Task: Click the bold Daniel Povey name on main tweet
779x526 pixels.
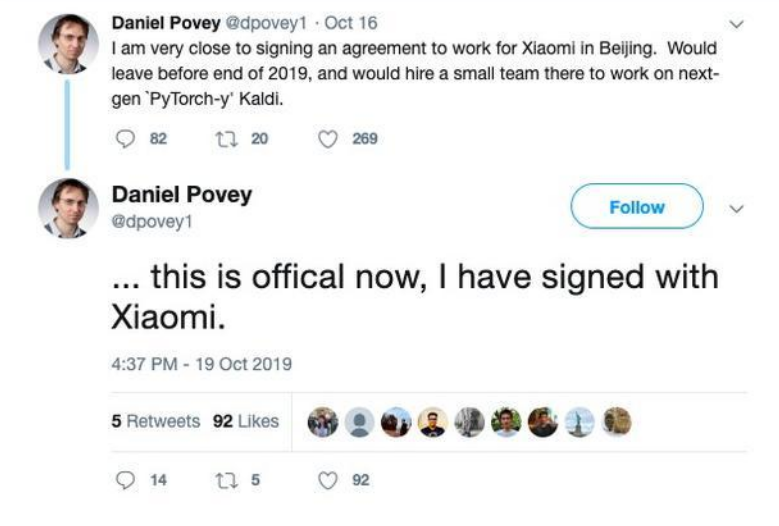Action: 181,196
